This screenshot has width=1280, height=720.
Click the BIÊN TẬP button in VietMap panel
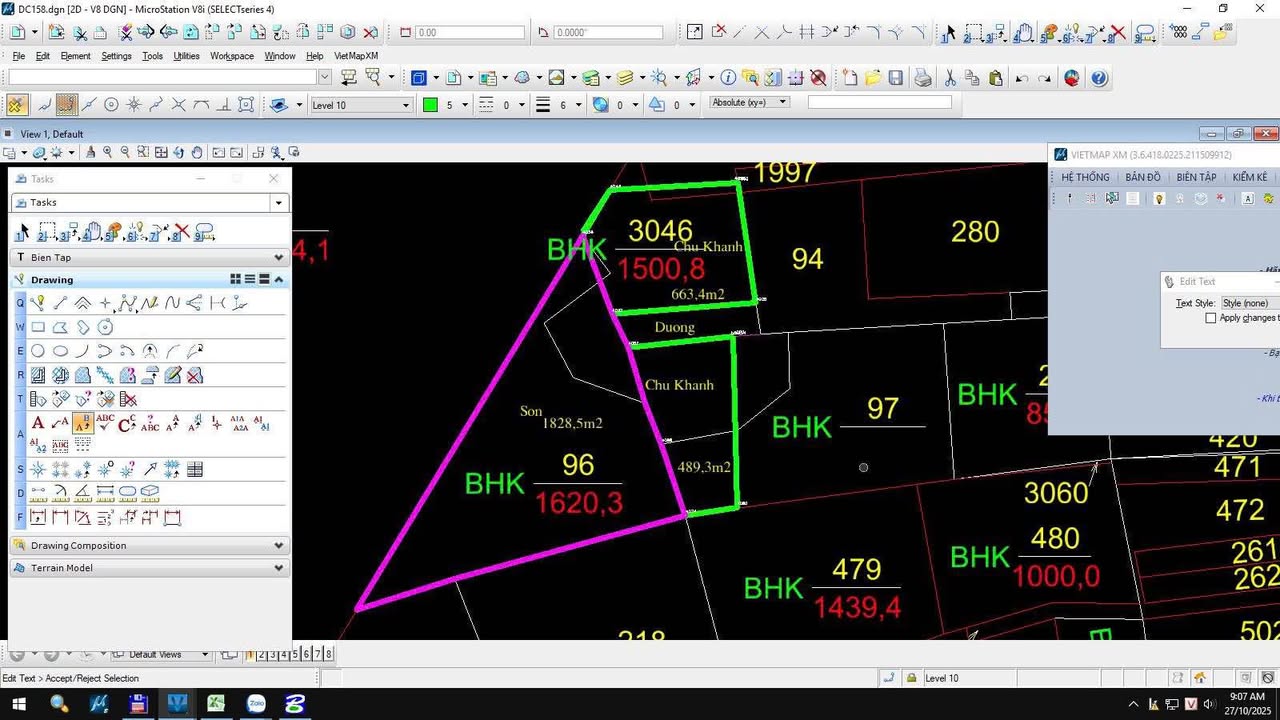click(1196, 177)
